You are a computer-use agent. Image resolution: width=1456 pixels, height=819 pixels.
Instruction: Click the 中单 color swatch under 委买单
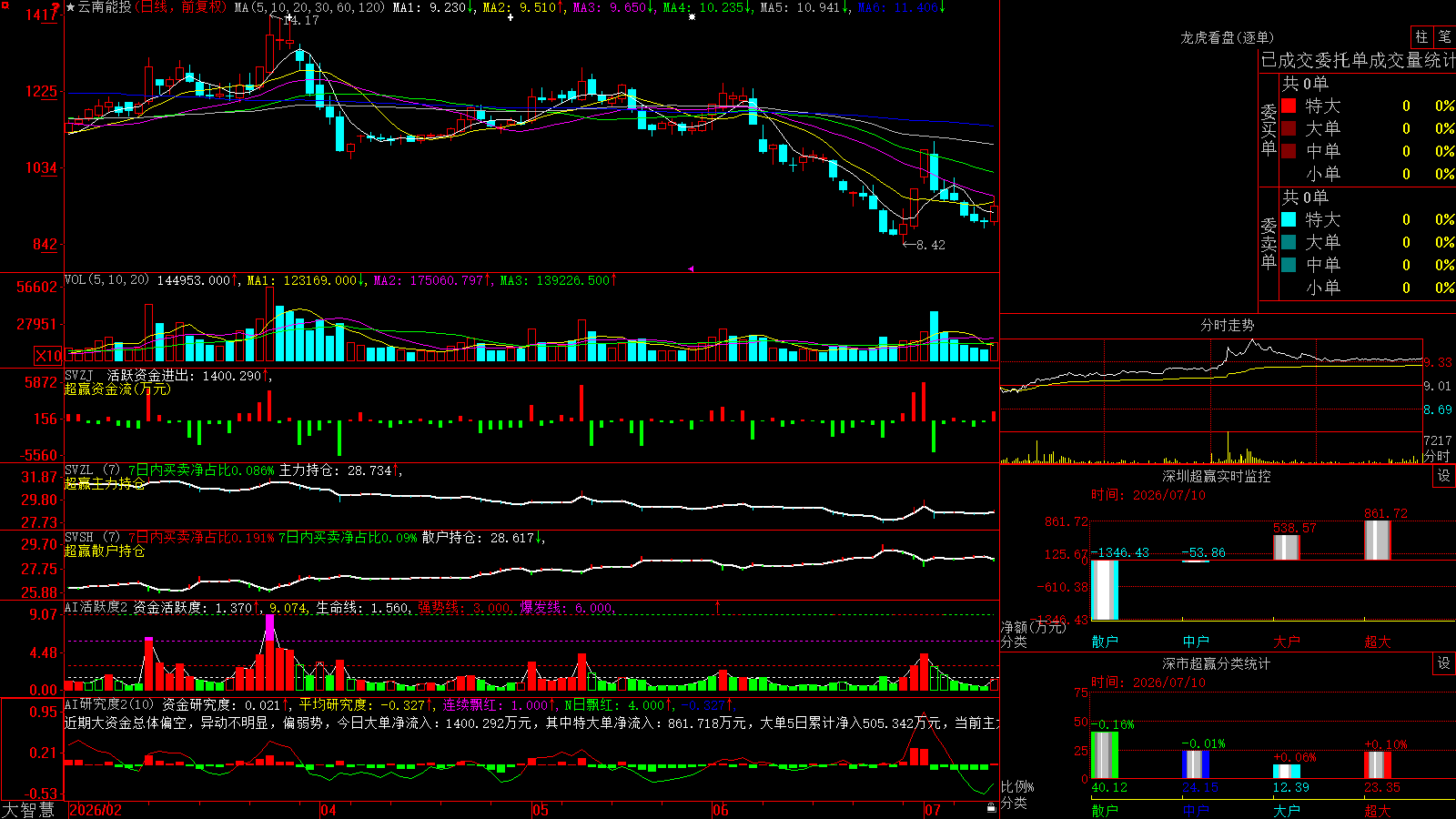coord(1289,151)
